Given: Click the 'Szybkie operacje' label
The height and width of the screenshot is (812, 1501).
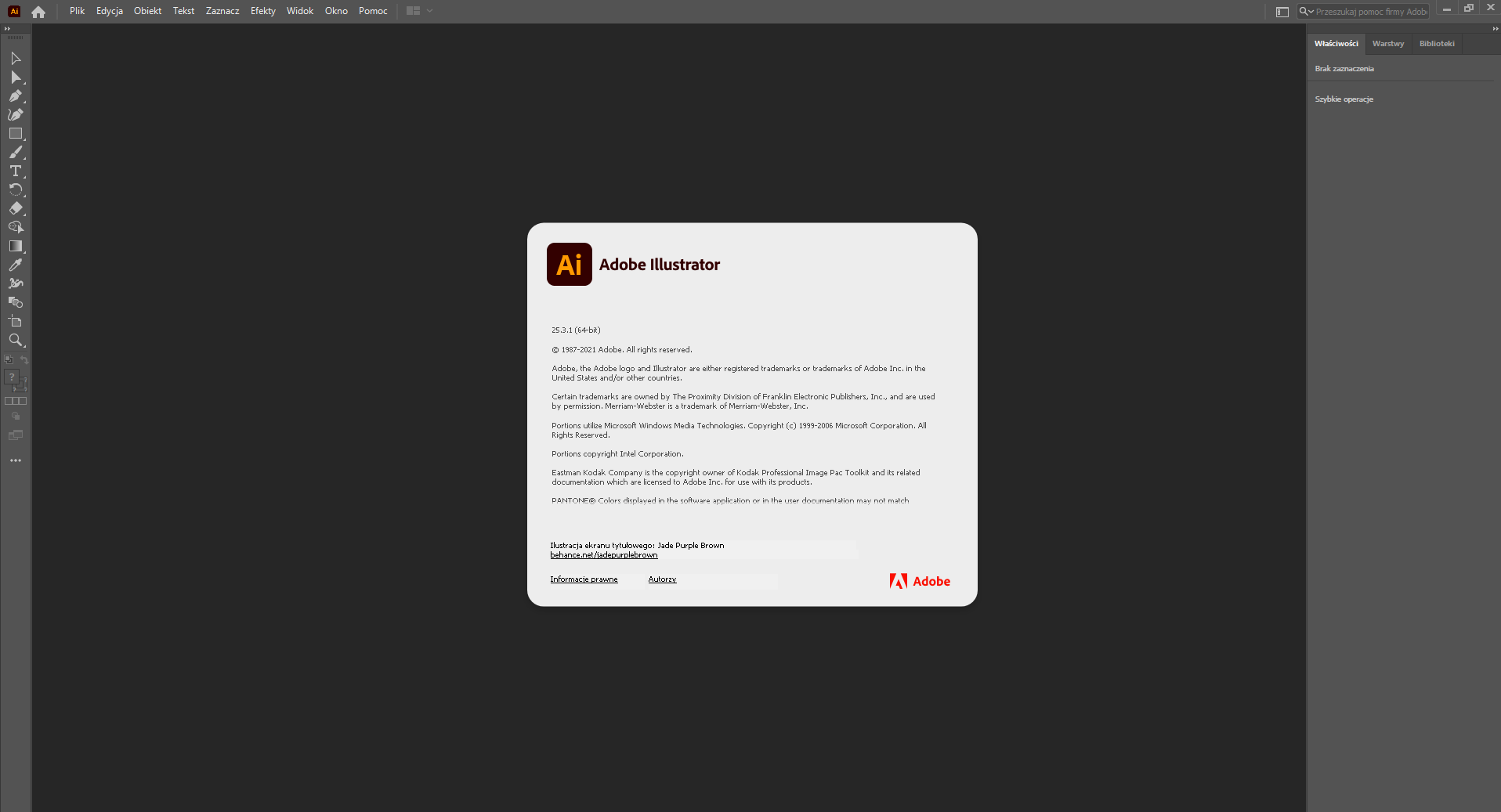Looking at the screenshot, I should 1344,99.
